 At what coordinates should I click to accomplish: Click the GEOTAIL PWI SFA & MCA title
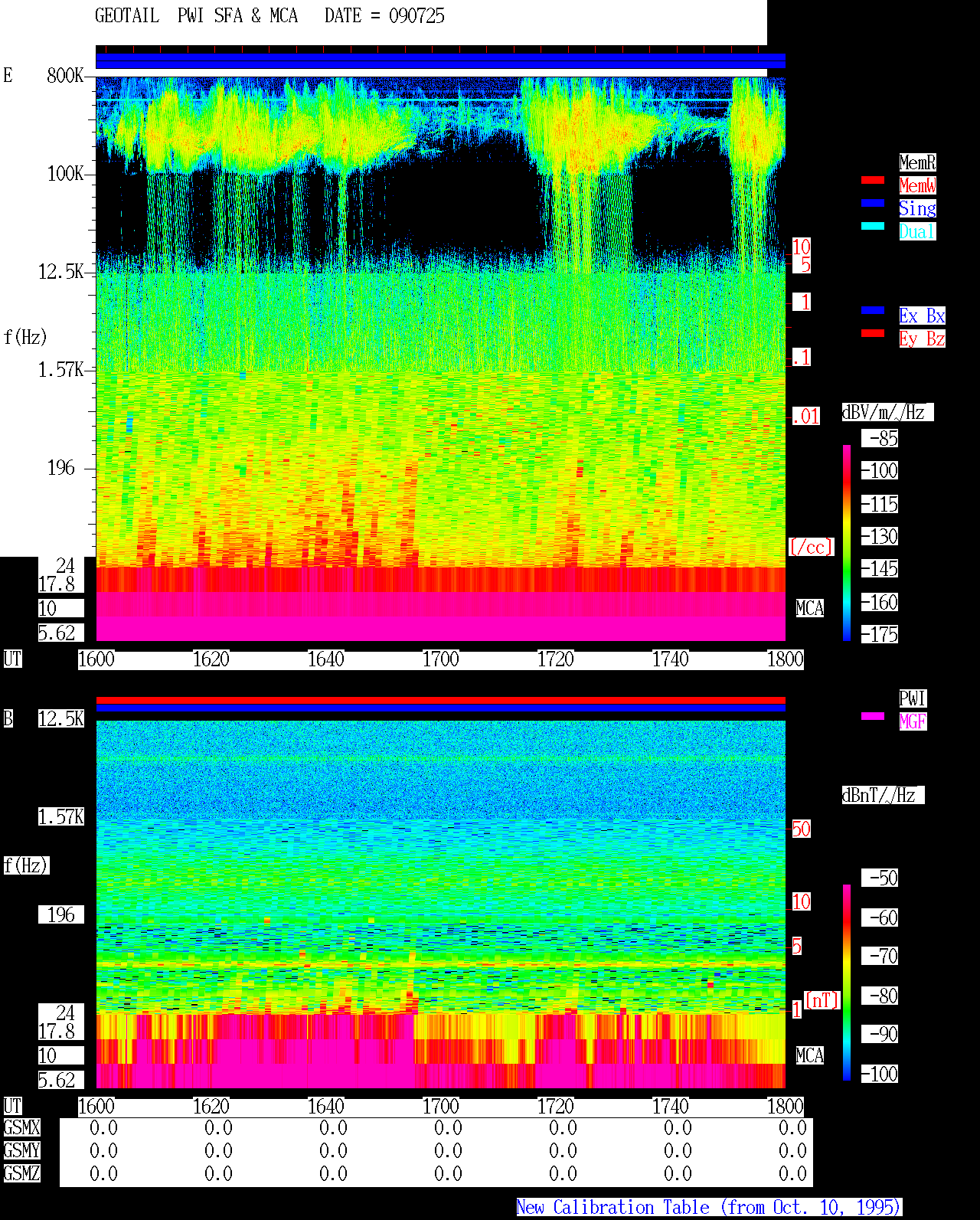pyautogui.click(x=196, y=16)
